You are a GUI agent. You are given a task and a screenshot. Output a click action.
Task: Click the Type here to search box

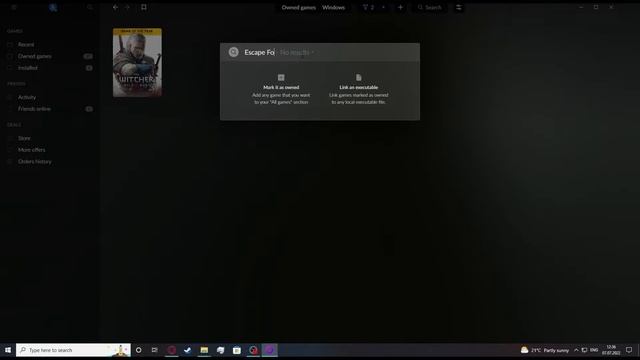(x=73, y=350)
